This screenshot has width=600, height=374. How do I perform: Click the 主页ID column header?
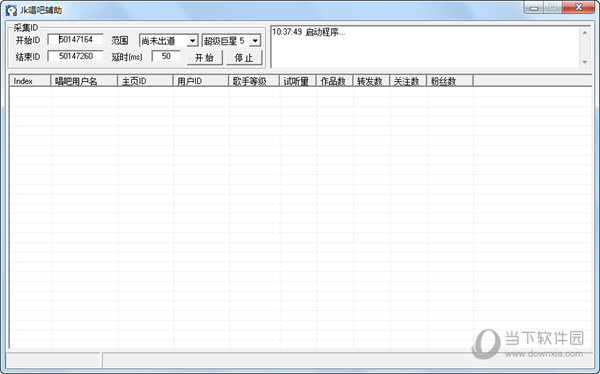click(145, 81)
